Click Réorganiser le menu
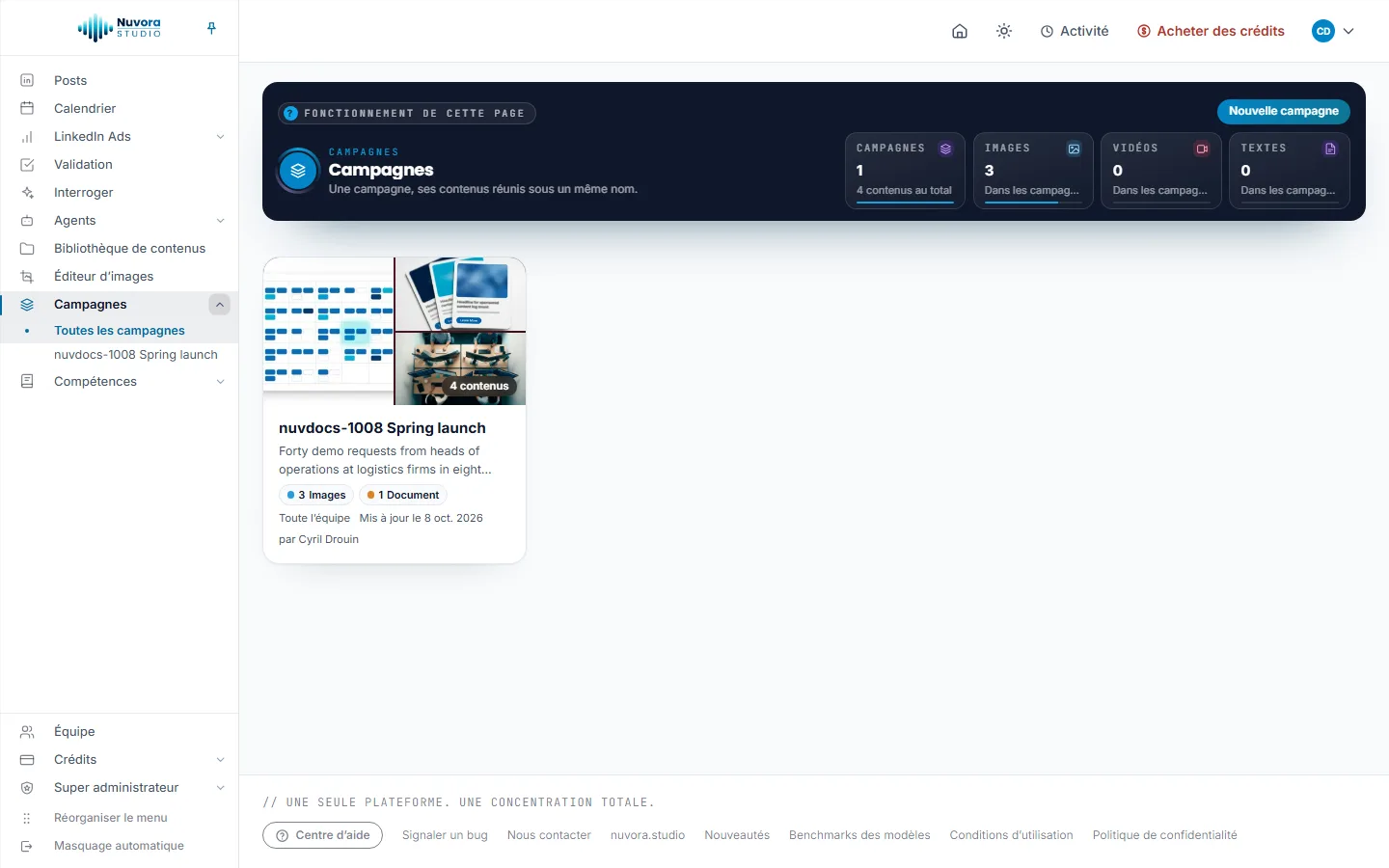This screenshot has width=1389, height=868. pyautogui.click(x=110, y=817)
